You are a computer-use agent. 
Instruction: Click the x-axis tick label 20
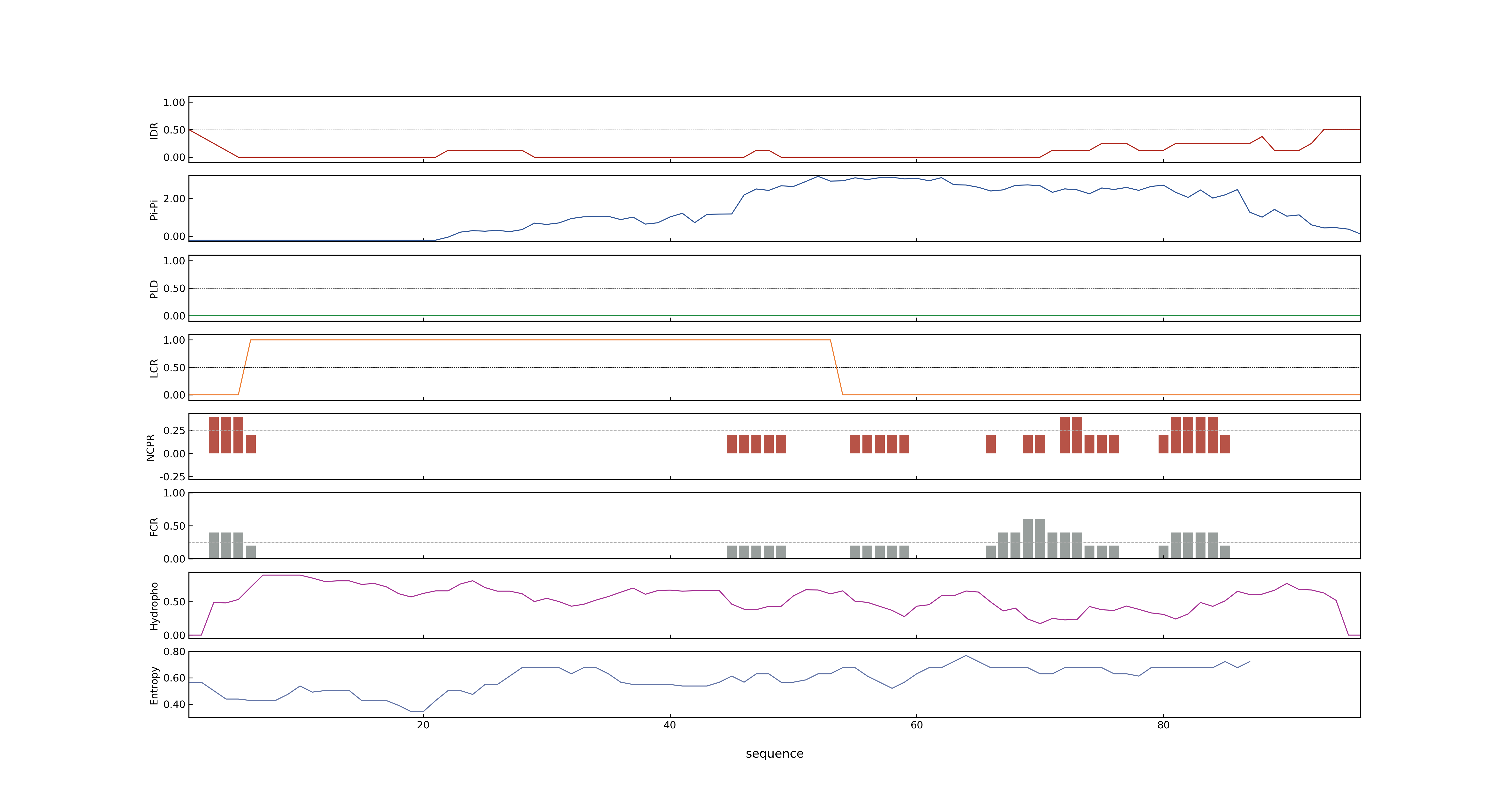click(x=423, y=725)
